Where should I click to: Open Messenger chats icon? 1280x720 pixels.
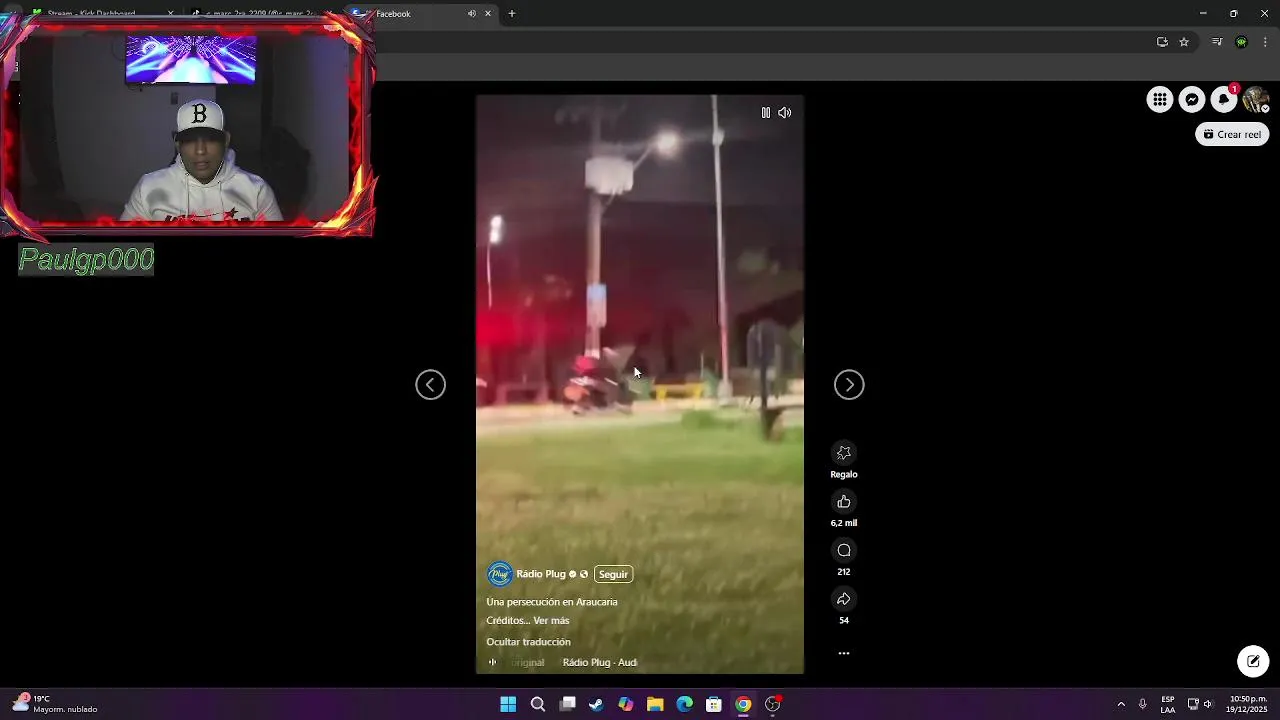[x=1192, y=99]
